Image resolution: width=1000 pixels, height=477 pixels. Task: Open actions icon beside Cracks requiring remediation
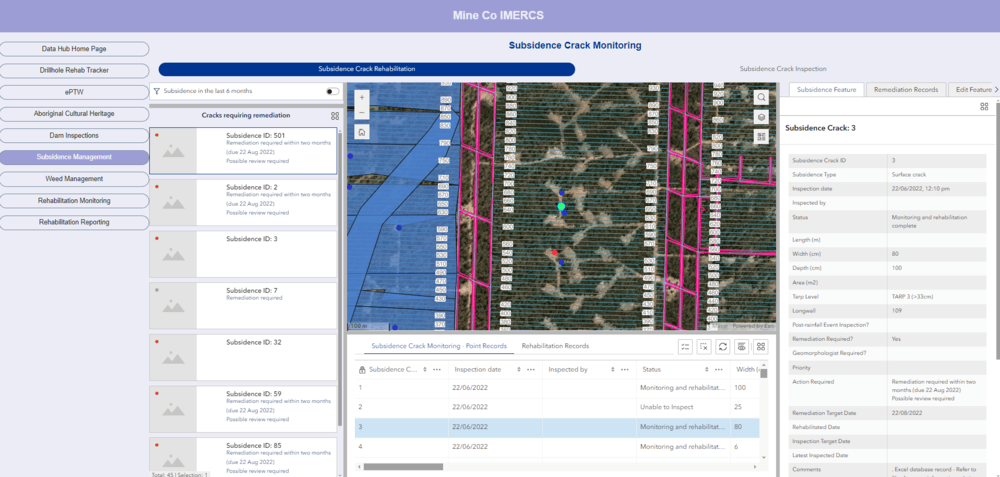[335, 116]
